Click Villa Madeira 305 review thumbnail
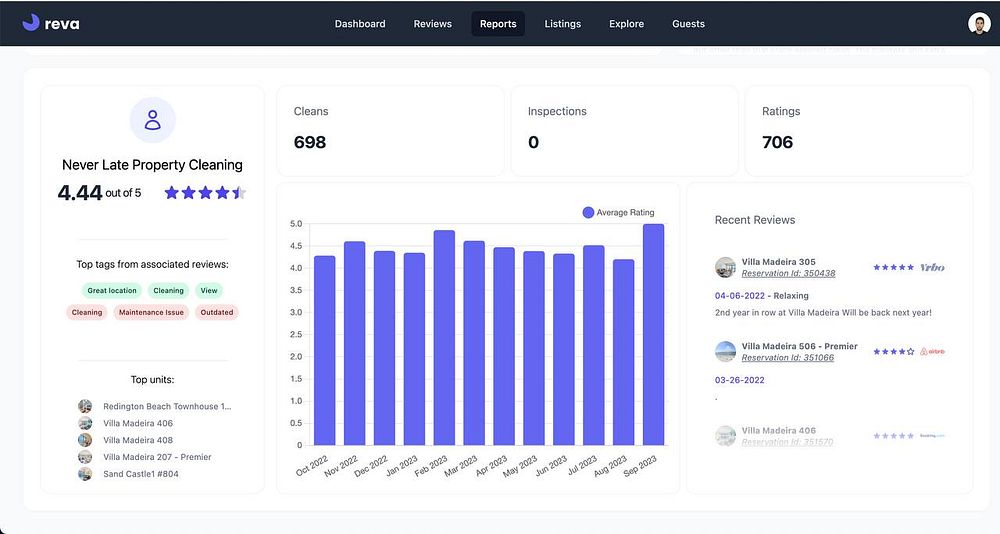 click(x=725, y=267)
